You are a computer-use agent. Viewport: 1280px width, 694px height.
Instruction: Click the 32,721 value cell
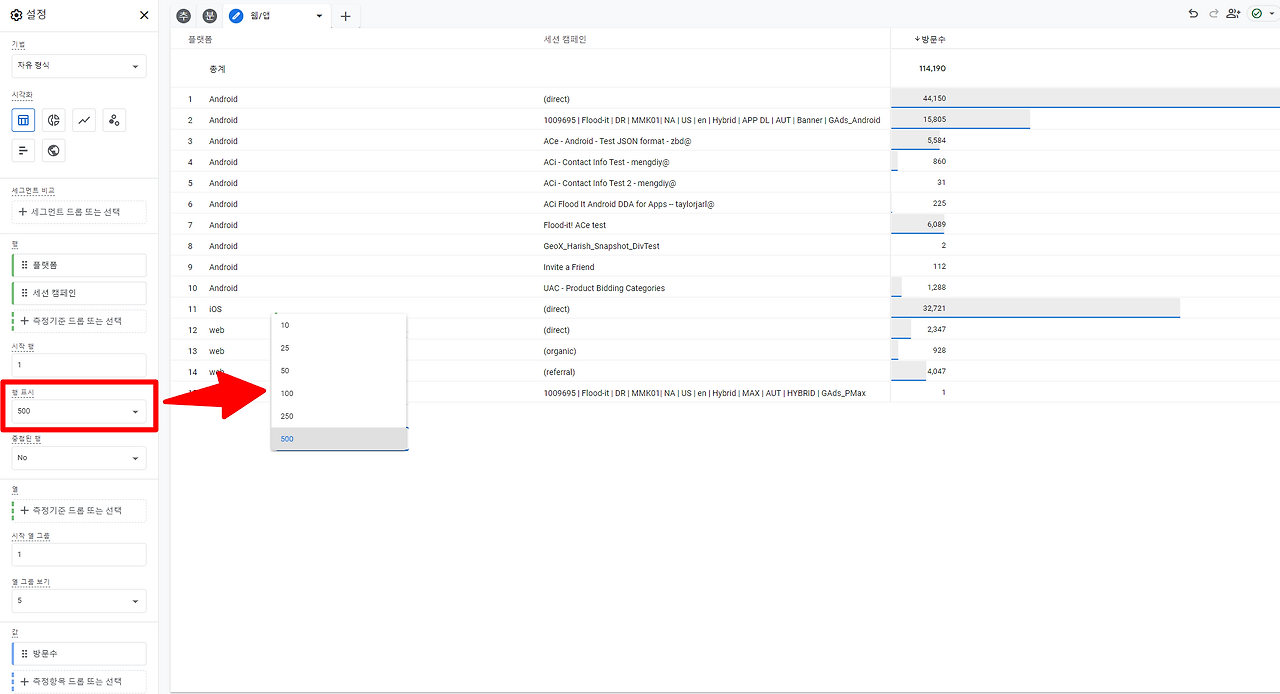(x=934, y=309)
